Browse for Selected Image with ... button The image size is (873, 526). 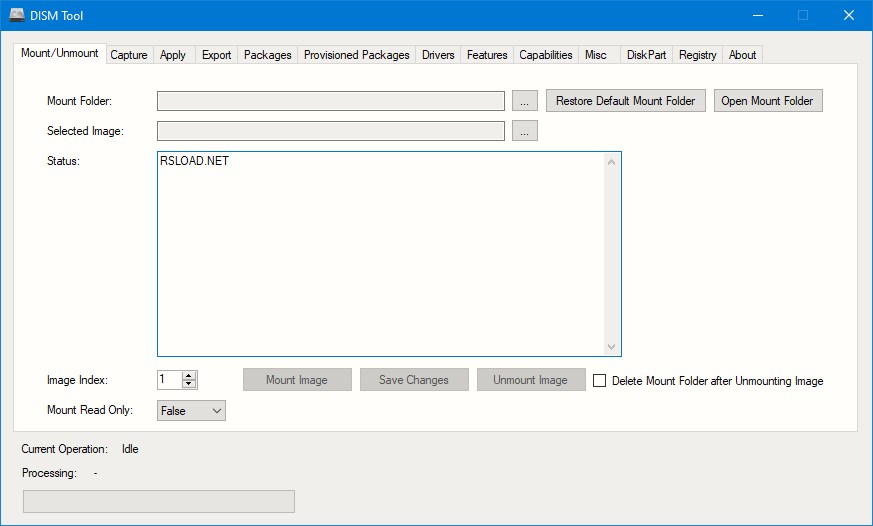click(524, 131)
